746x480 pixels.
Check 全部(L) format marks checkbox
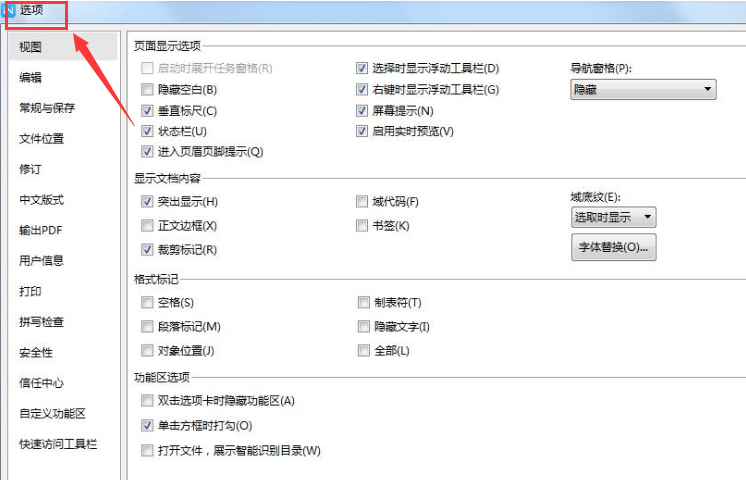[x=363, y=351]
